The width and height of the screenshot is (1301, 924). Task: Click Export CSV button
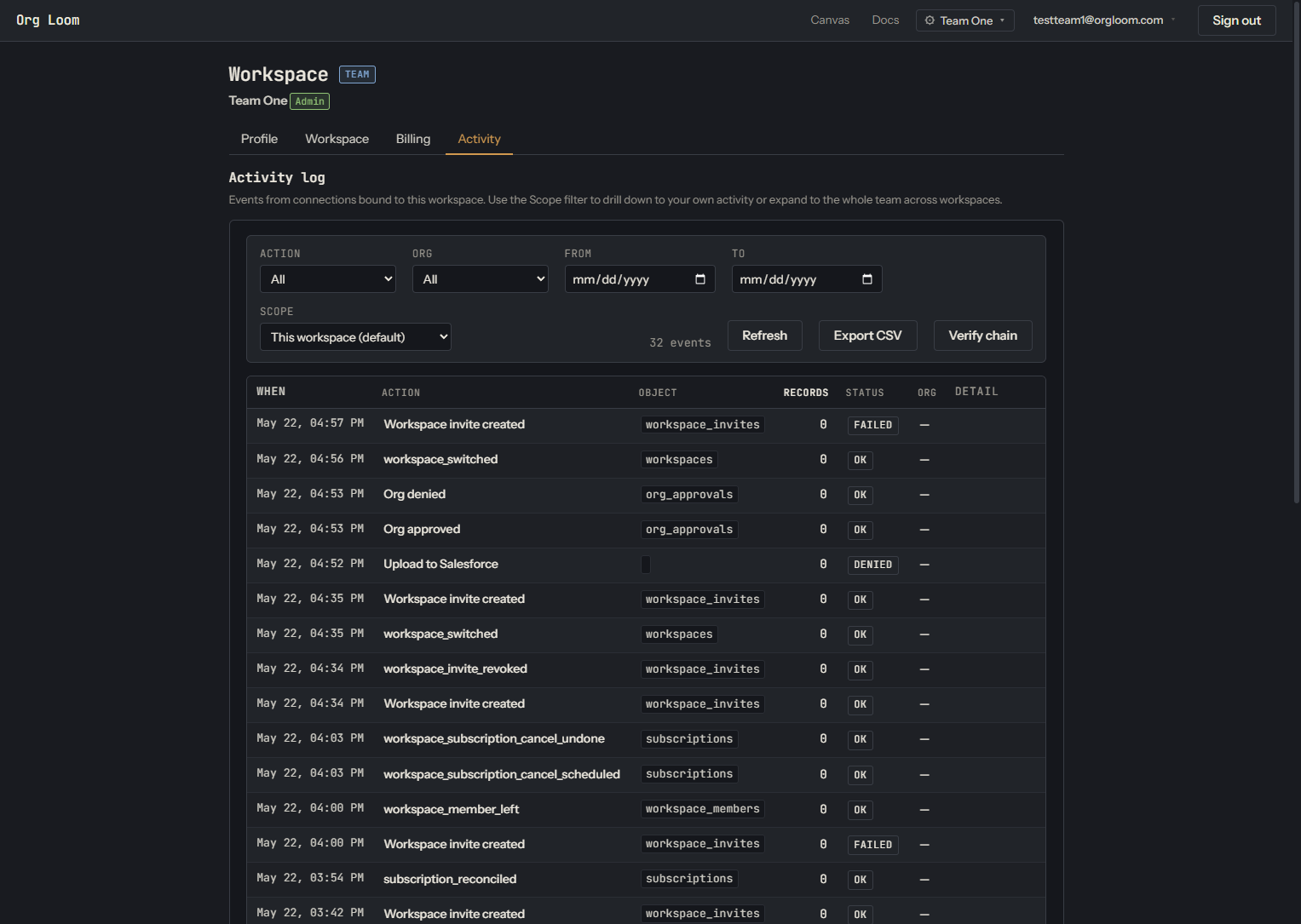(867, 336)
